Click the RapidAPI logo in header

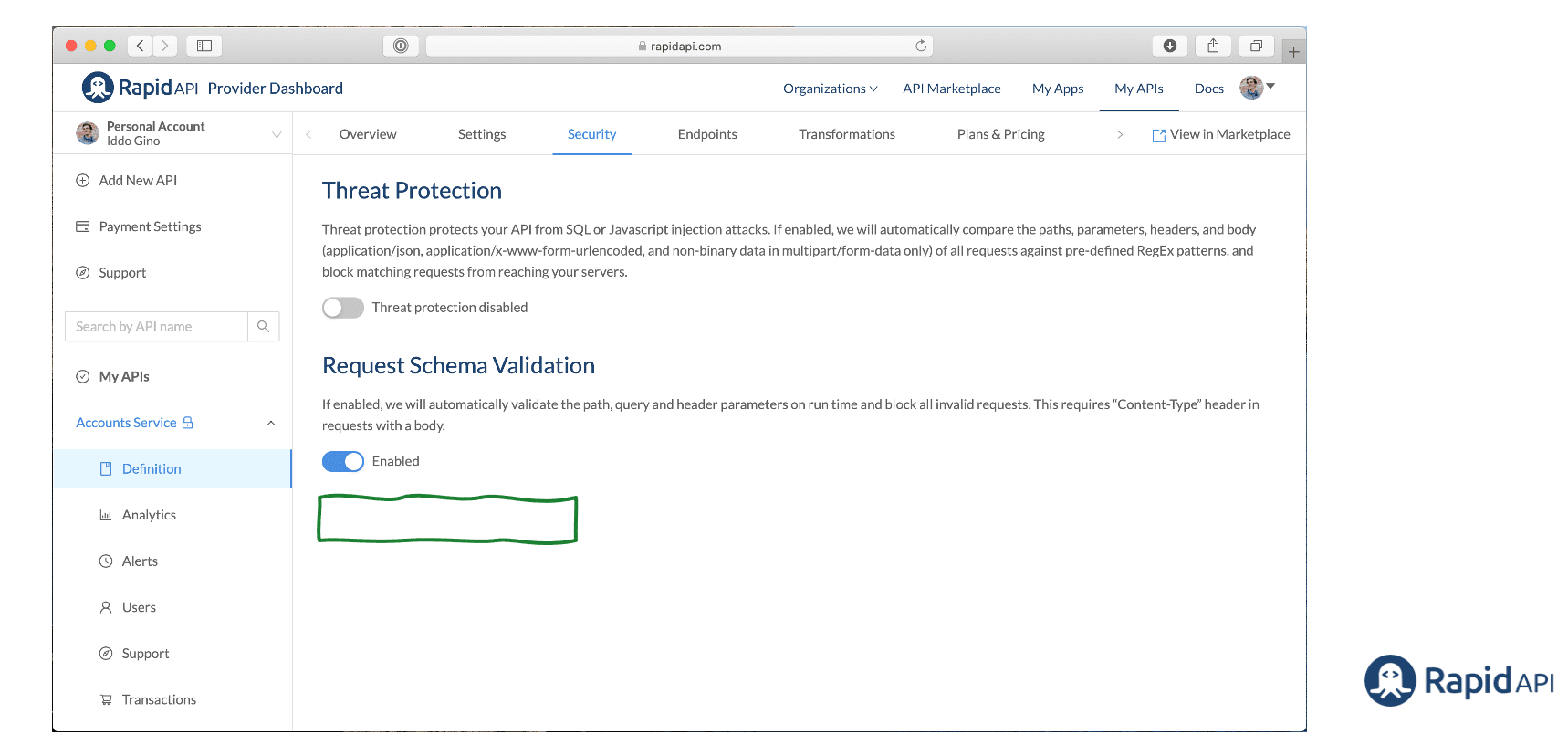tap(140, 88)
